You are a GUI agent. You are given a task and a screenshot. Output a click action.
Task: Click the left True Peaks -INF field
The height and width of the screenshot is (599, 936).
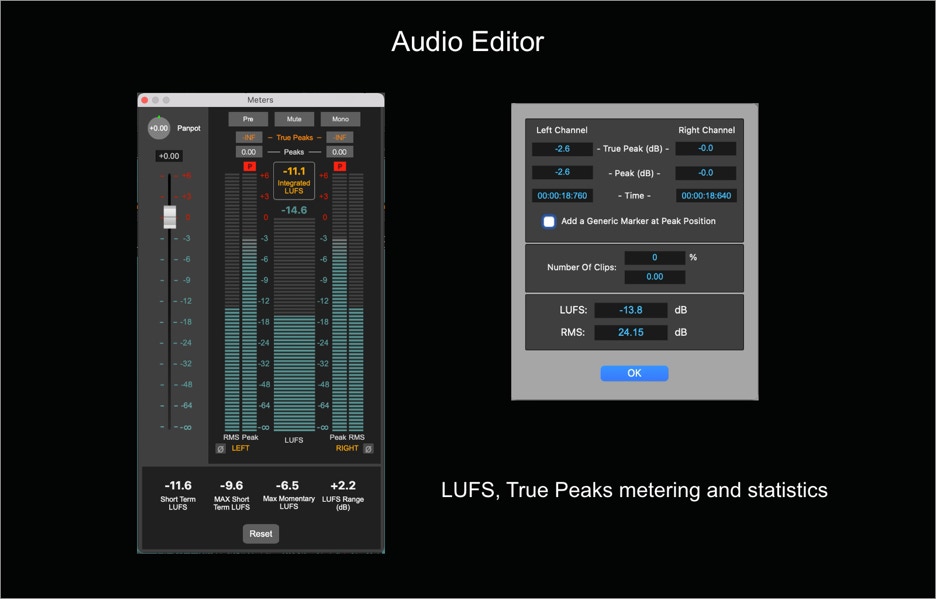(248, 137)
